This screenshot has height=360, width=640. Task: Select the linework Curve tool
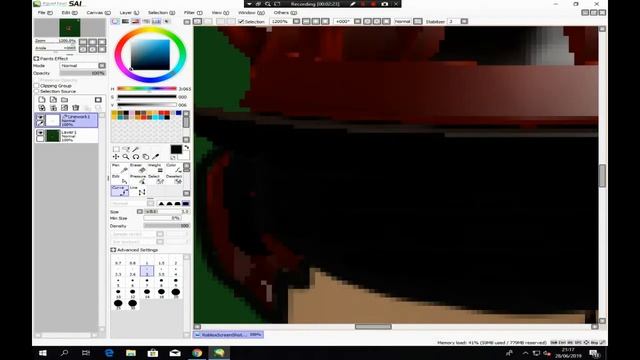120,191
